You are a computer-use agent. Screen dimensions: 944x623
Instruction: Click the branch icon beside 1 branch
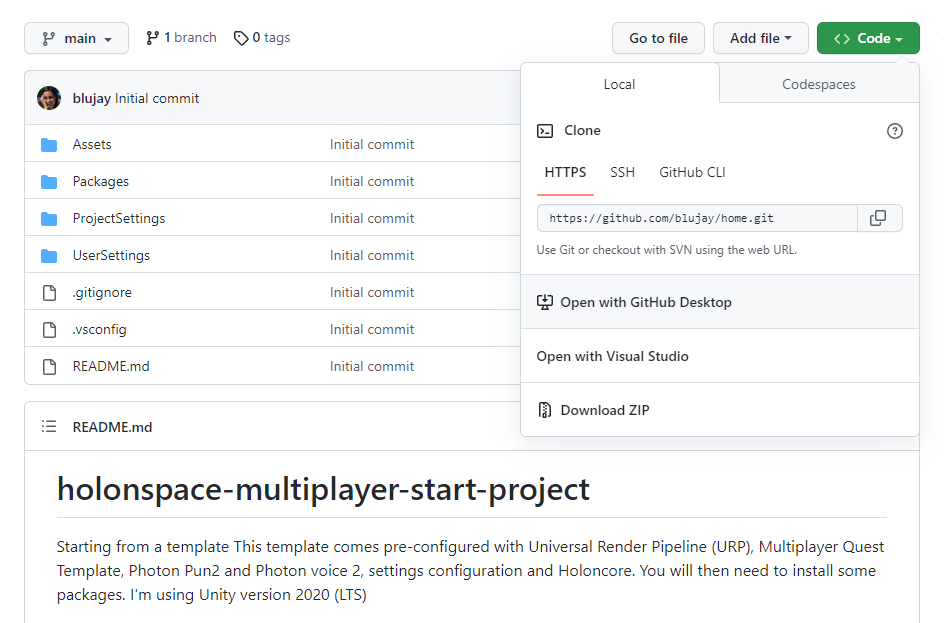click(152, 38)
